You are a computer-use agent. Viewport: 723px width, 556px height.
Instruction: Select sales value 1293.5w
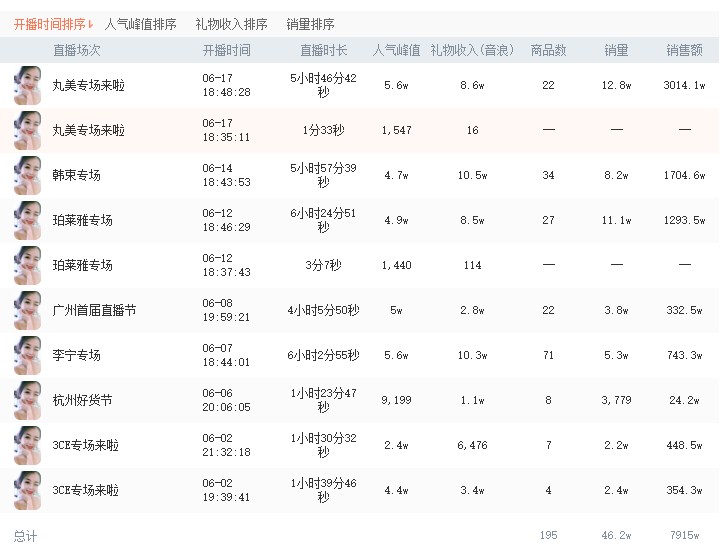(x=684, y=220)
